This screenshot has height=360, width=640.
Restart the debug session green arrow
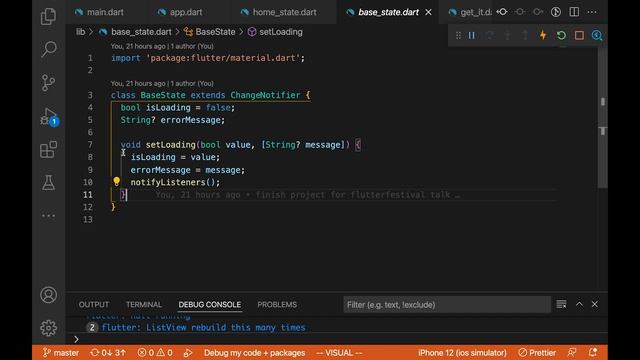click(x=561, y=36)
